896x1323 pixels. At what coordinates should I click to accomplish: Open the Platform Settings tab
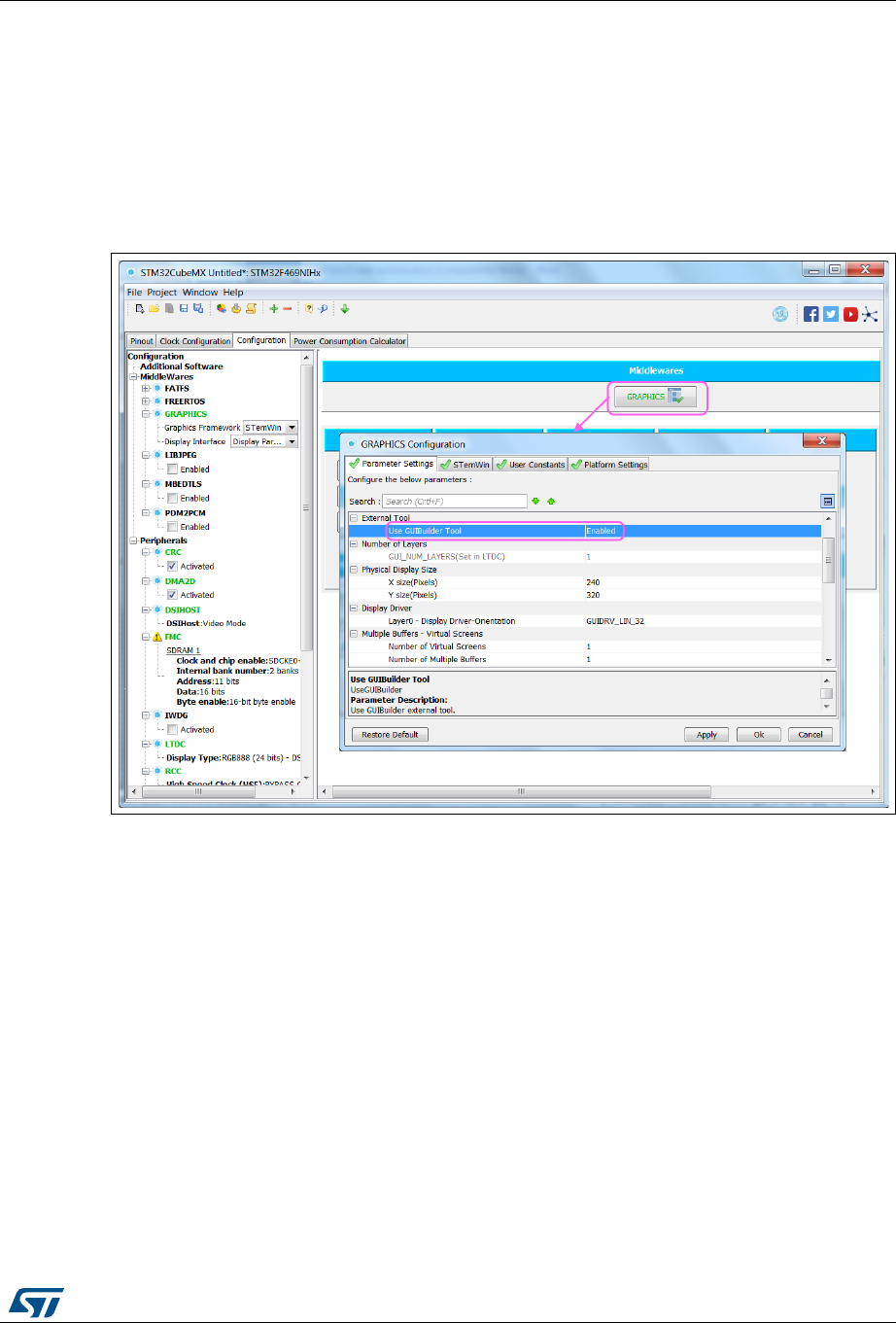tap(609, 465)
